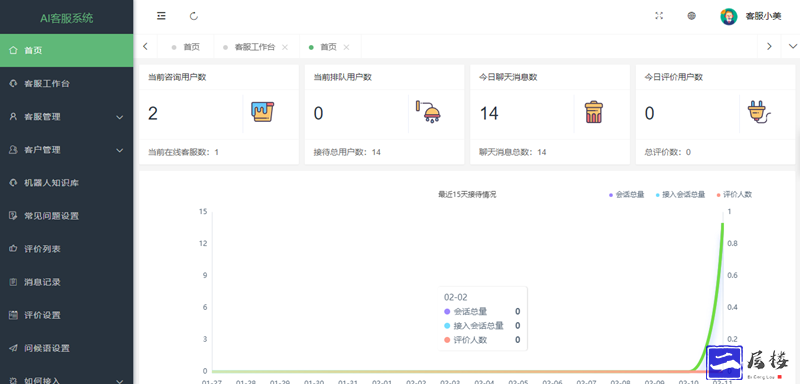
Task: Click the paint bucket icon in 当前咨询用户数 card
Action: (x=263, y=112)
